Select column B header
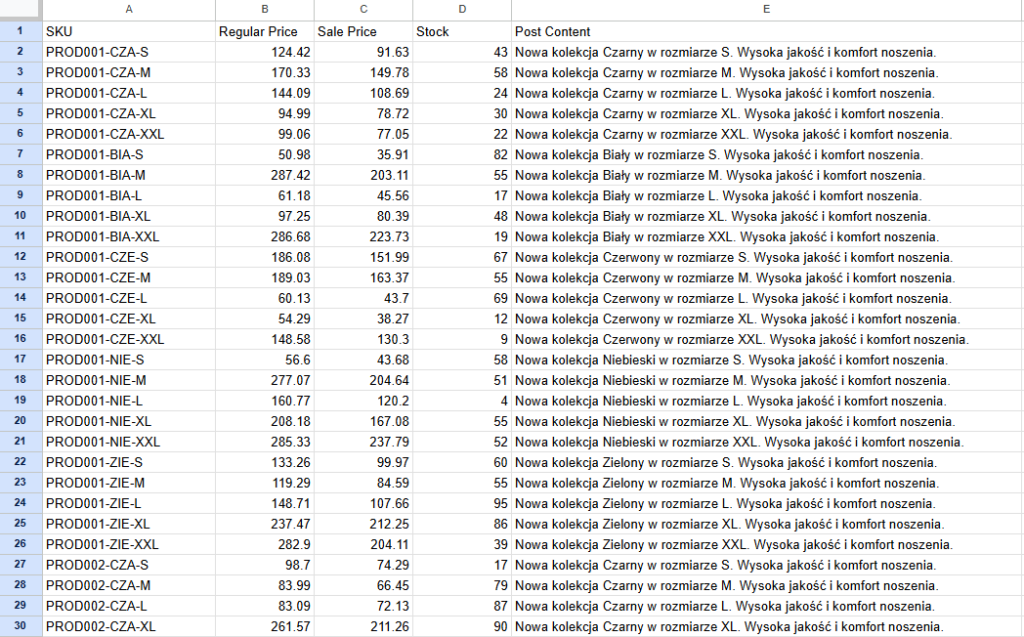Screen dimensions: 1024x637 click(264, 10)
